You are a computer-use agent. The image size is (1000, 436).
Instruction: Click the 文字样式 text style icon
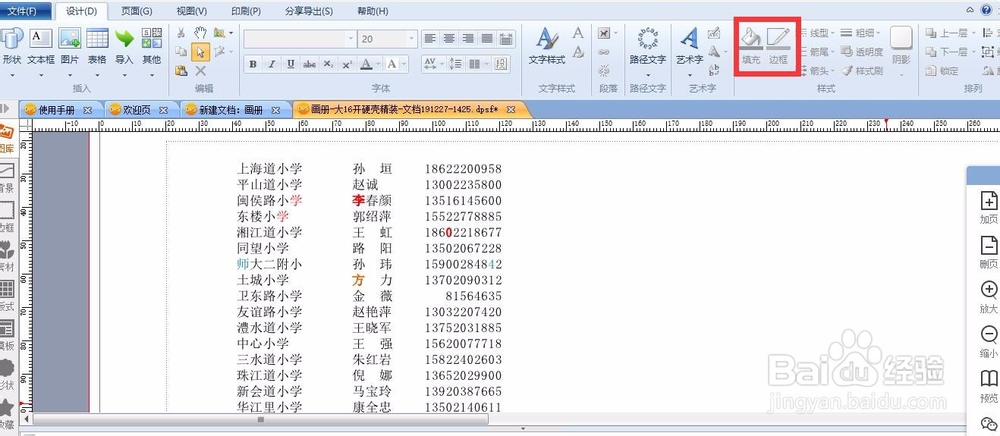pyautogui.click(x=547, y=39)
